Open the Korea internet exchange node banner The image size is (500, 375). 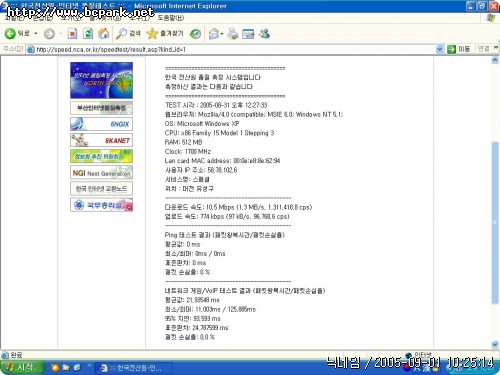(101, 189)
